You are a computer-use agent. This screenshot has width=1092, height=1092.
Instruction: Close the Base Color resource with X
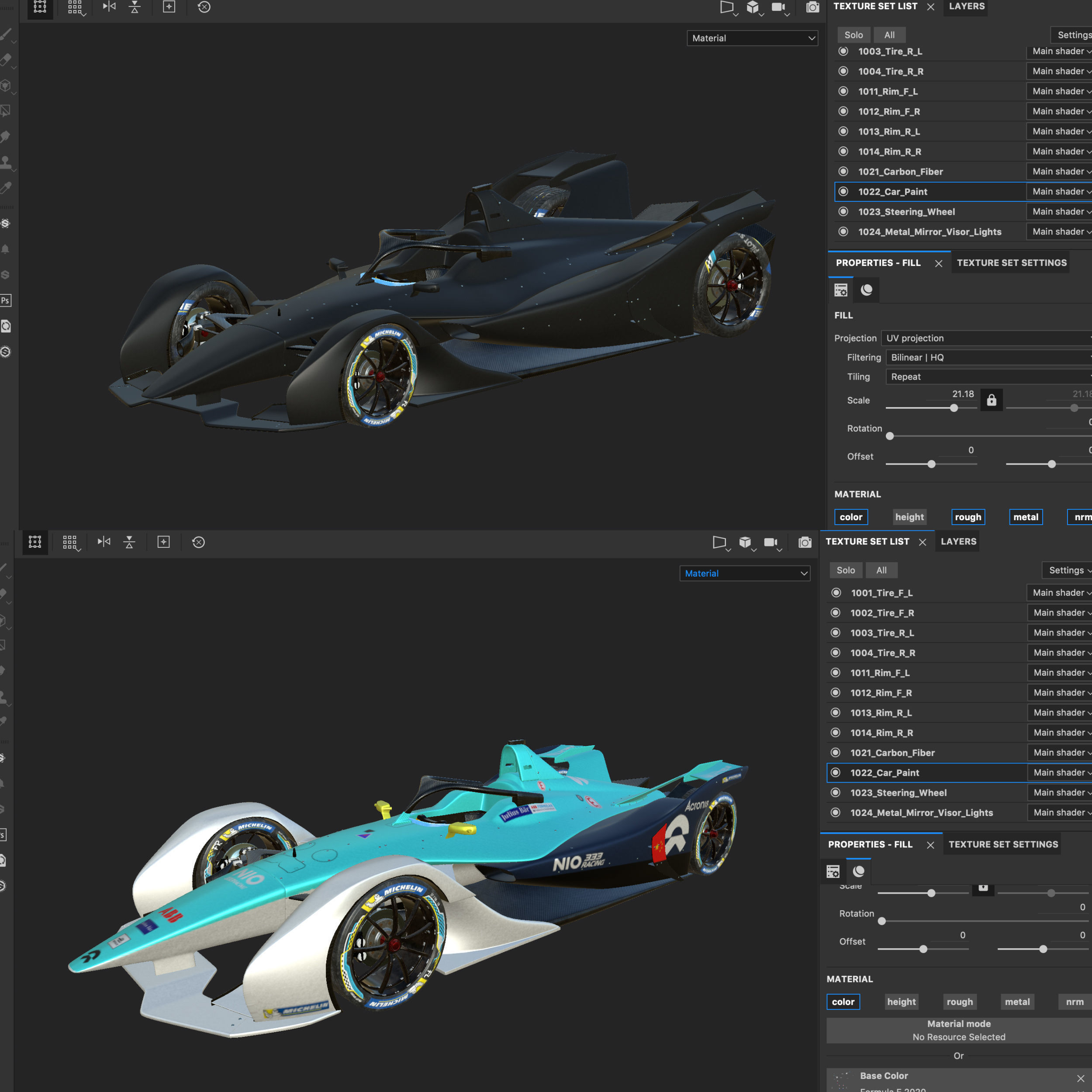point(1080,1078)
